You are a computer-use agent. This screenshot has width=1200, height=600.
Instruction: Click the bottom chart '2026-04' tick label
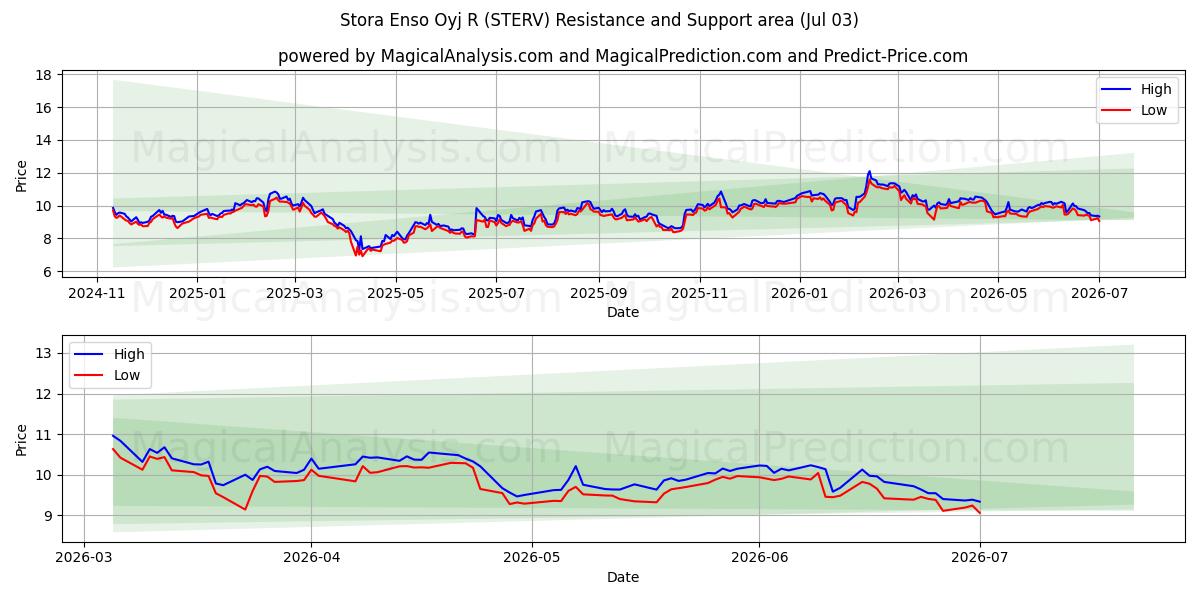click(311, 557)
